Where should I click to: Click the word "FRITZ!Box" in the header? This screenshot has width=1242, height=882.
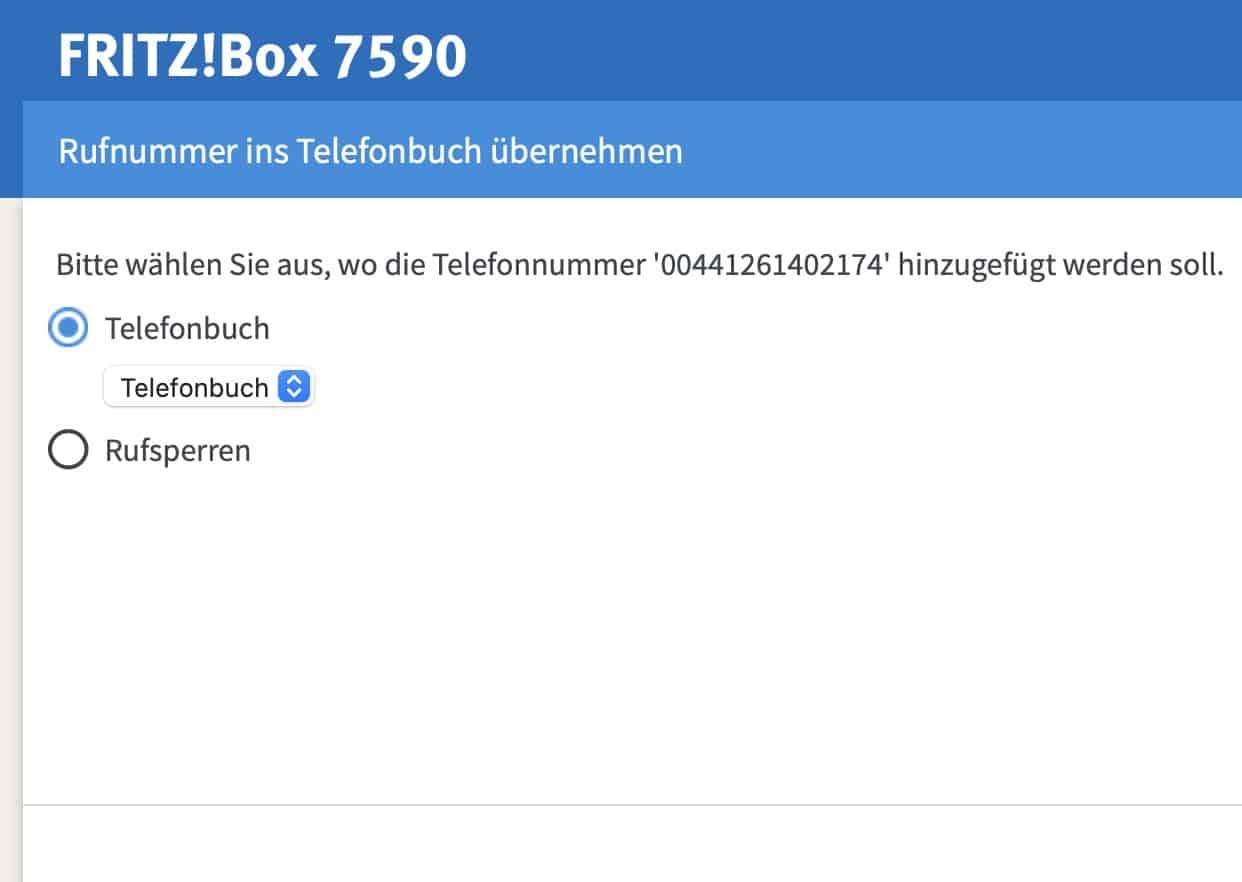click(188, 55)
